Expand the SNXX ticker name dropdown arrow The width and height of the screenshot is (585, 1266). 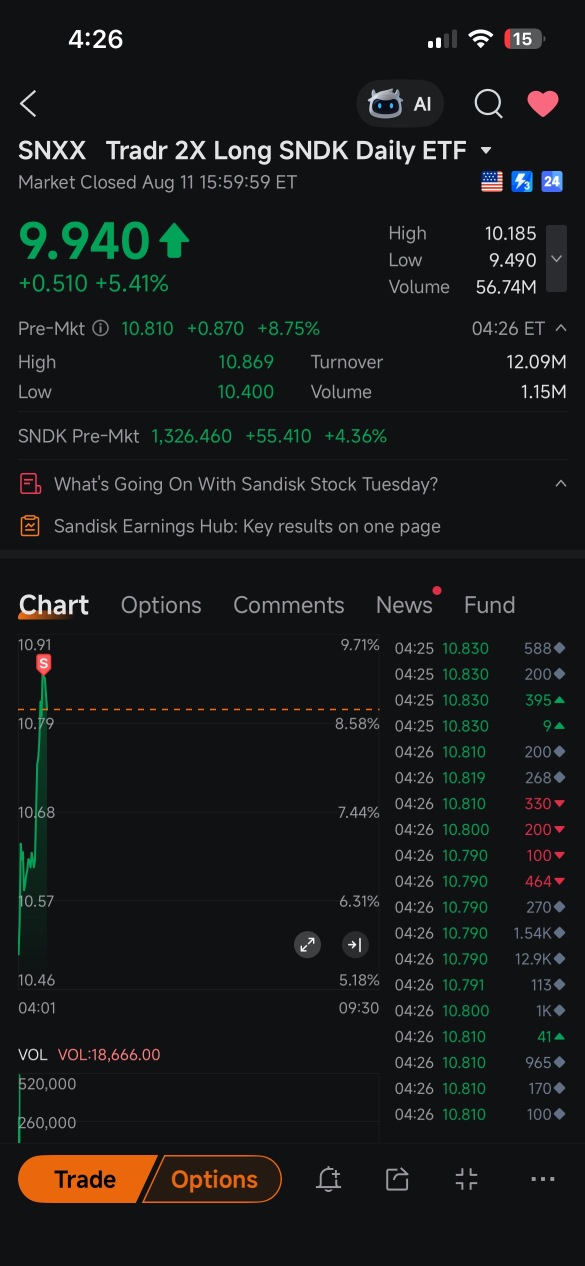[x=486, y=151]
